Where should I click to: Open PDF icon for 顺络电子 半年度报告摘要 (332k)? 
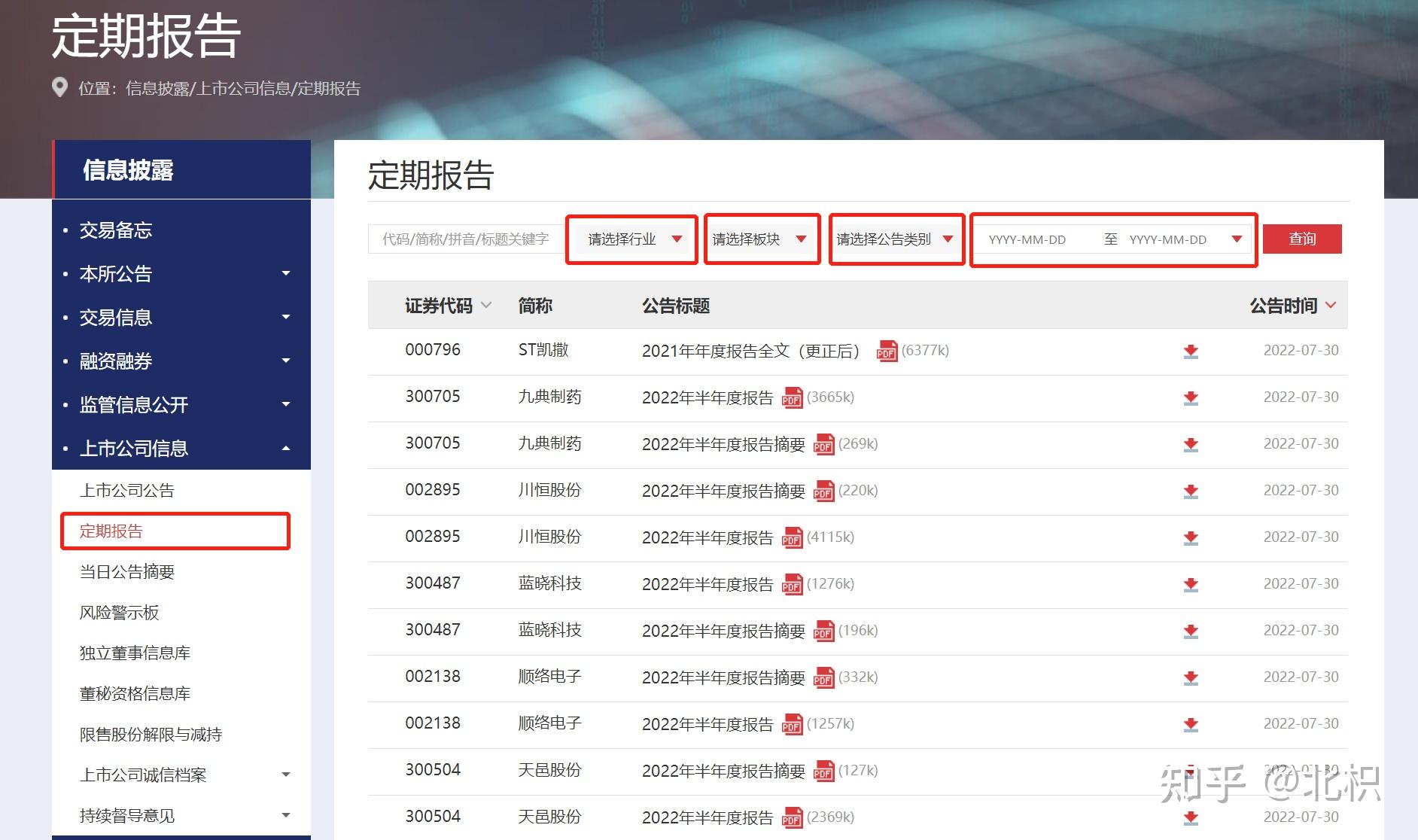point(823,677)
